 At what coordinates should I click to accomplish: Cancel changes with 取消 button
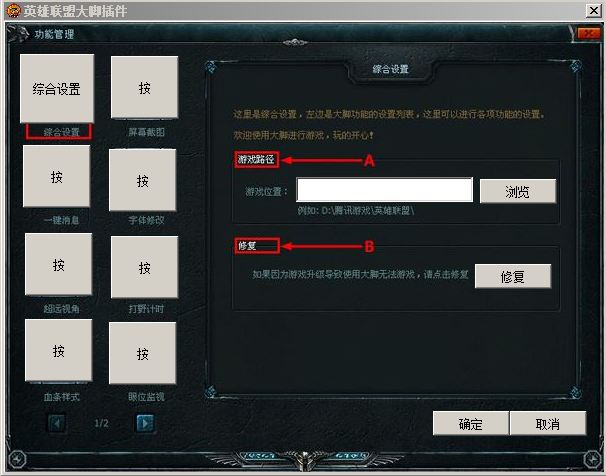548,423
